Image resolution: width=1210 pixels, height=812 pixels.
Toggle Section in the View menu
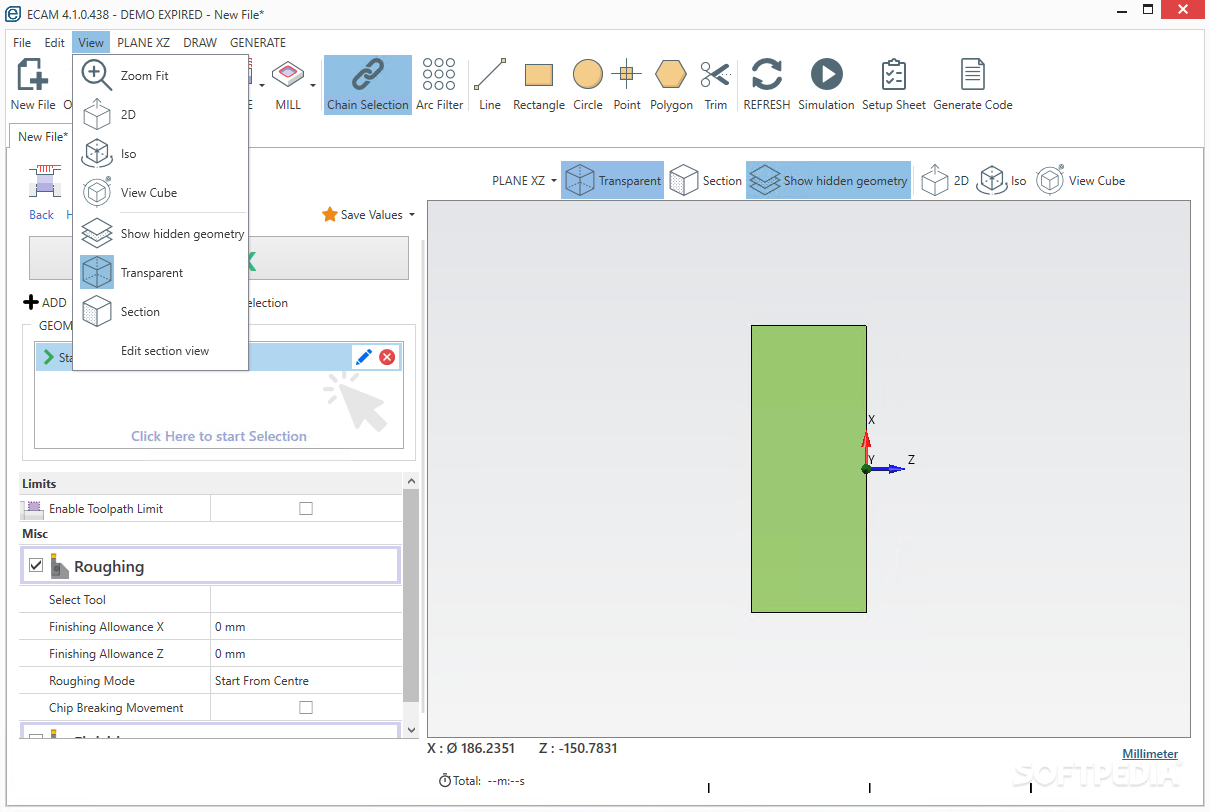160,312
